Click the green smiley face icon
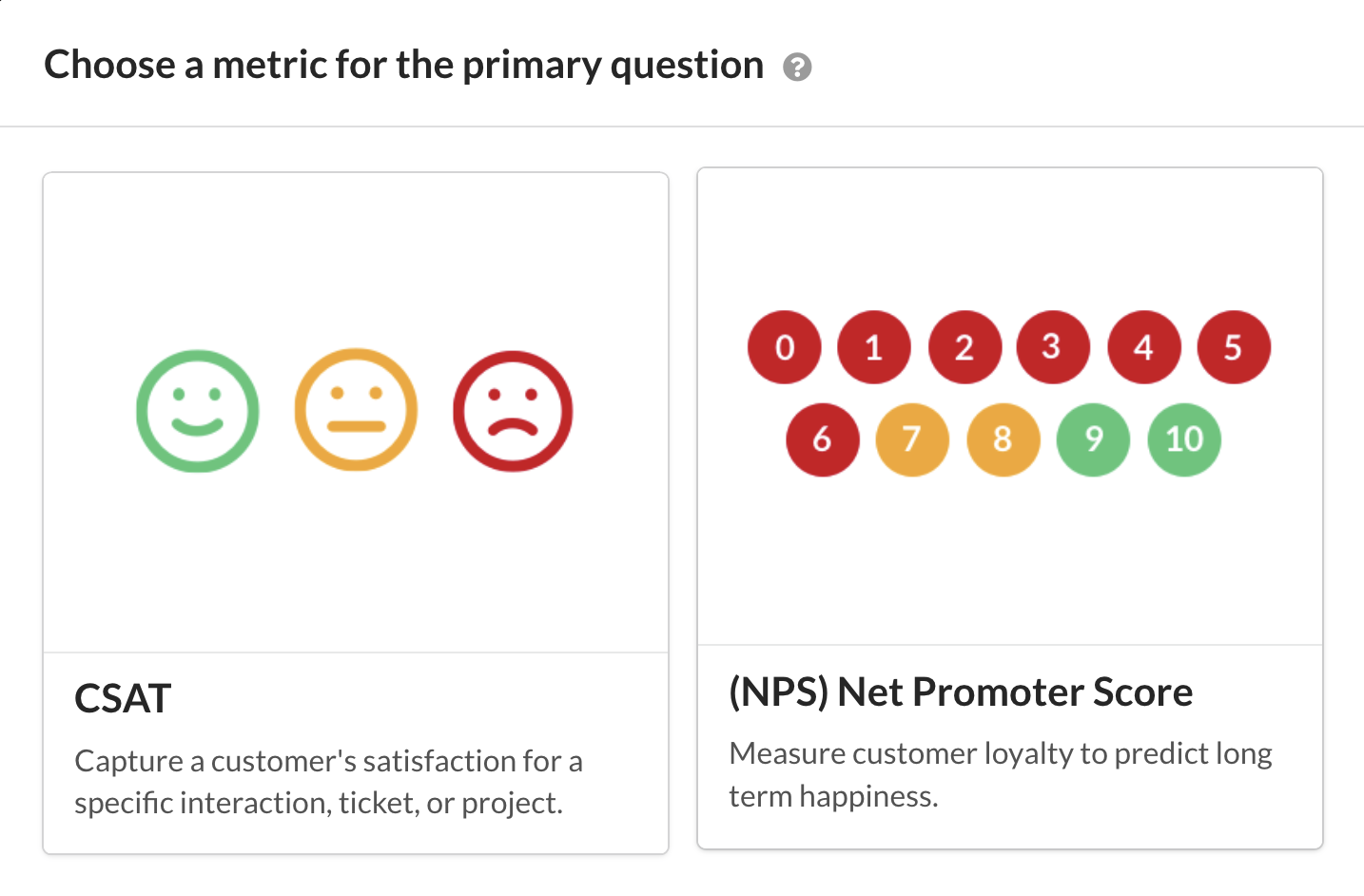This screenshot has height=896, width=1364. click(x=198, y=411)
